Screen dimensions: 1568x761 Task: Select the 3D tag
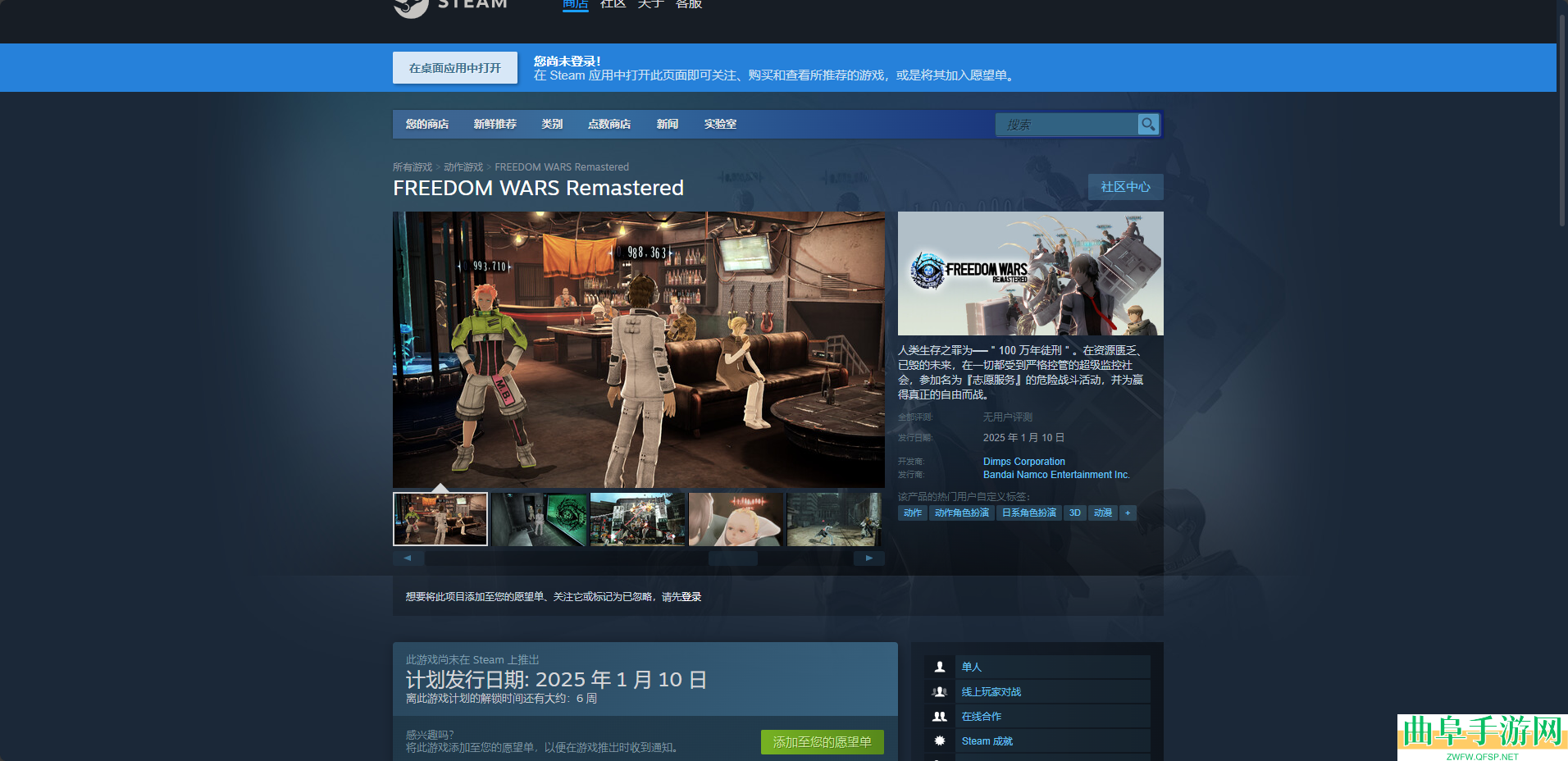[1075, 513]
